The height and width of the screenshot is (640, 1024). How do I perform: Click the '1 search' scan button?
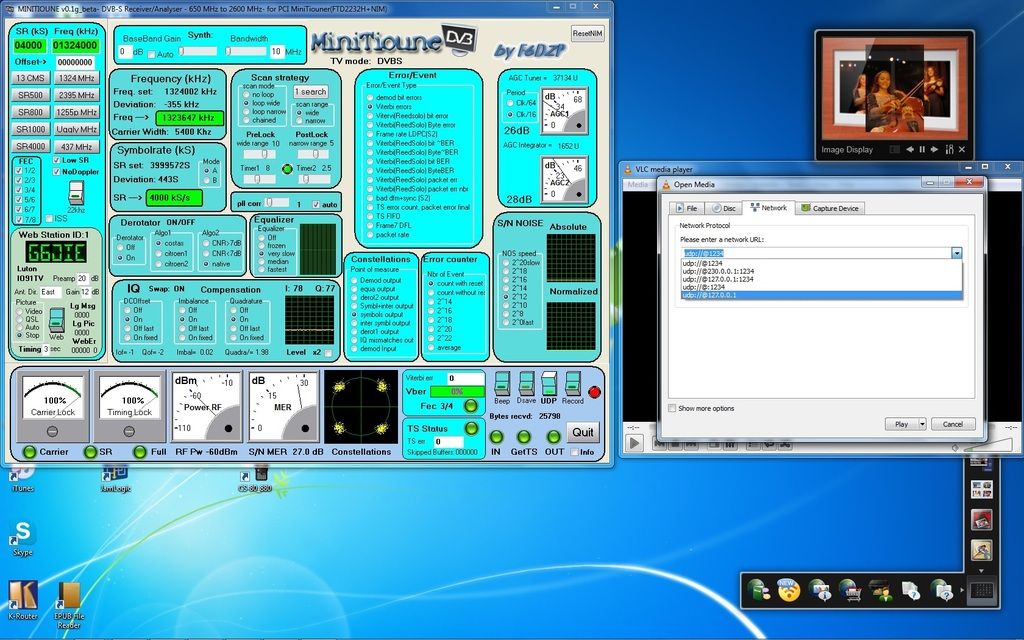310,92
